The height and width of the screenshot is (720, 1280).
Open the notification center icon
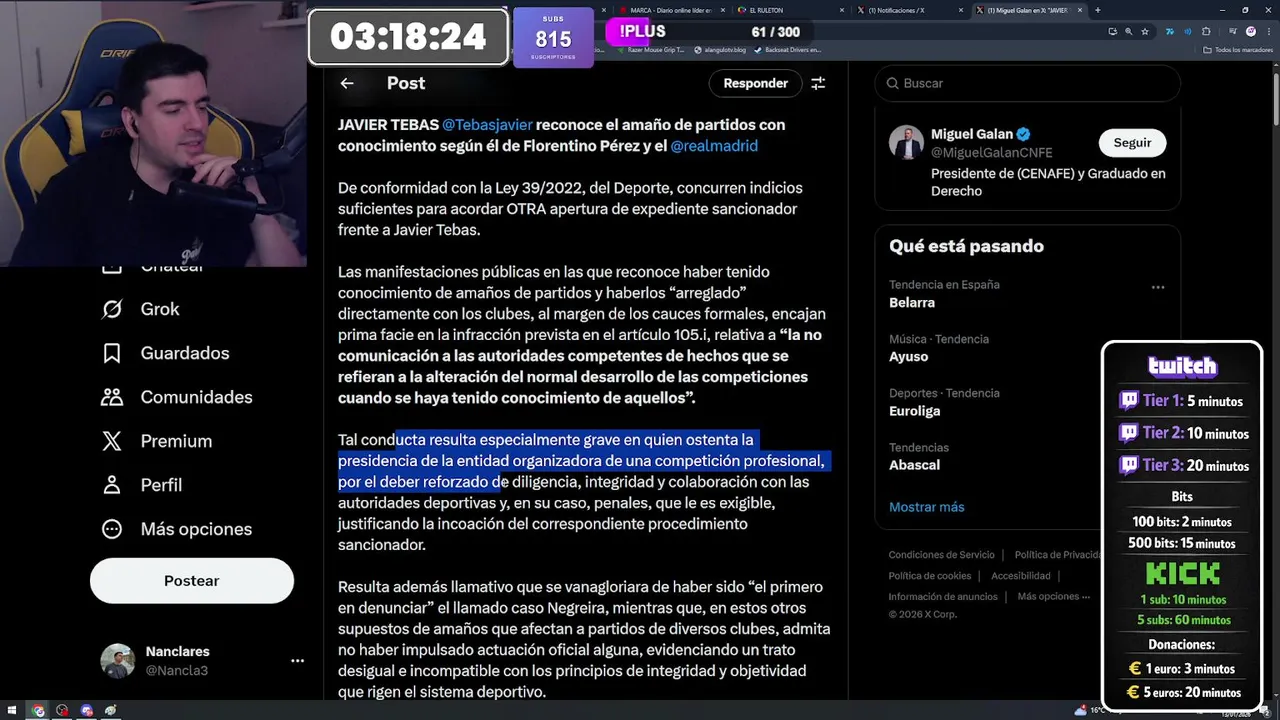pyautogui.click(x=1265, y=711)
